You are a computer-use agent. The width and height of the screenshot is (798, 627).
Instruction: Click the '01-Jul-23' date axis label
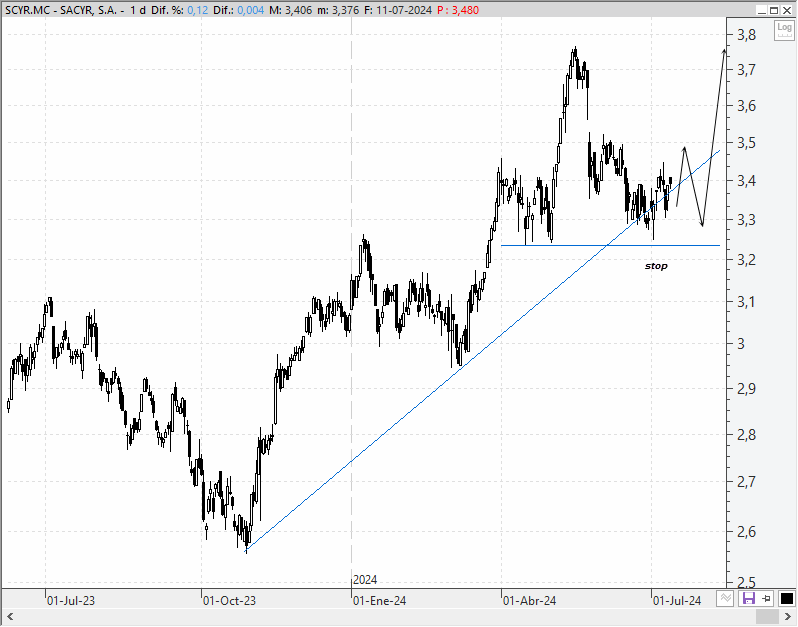coord(71,601)
